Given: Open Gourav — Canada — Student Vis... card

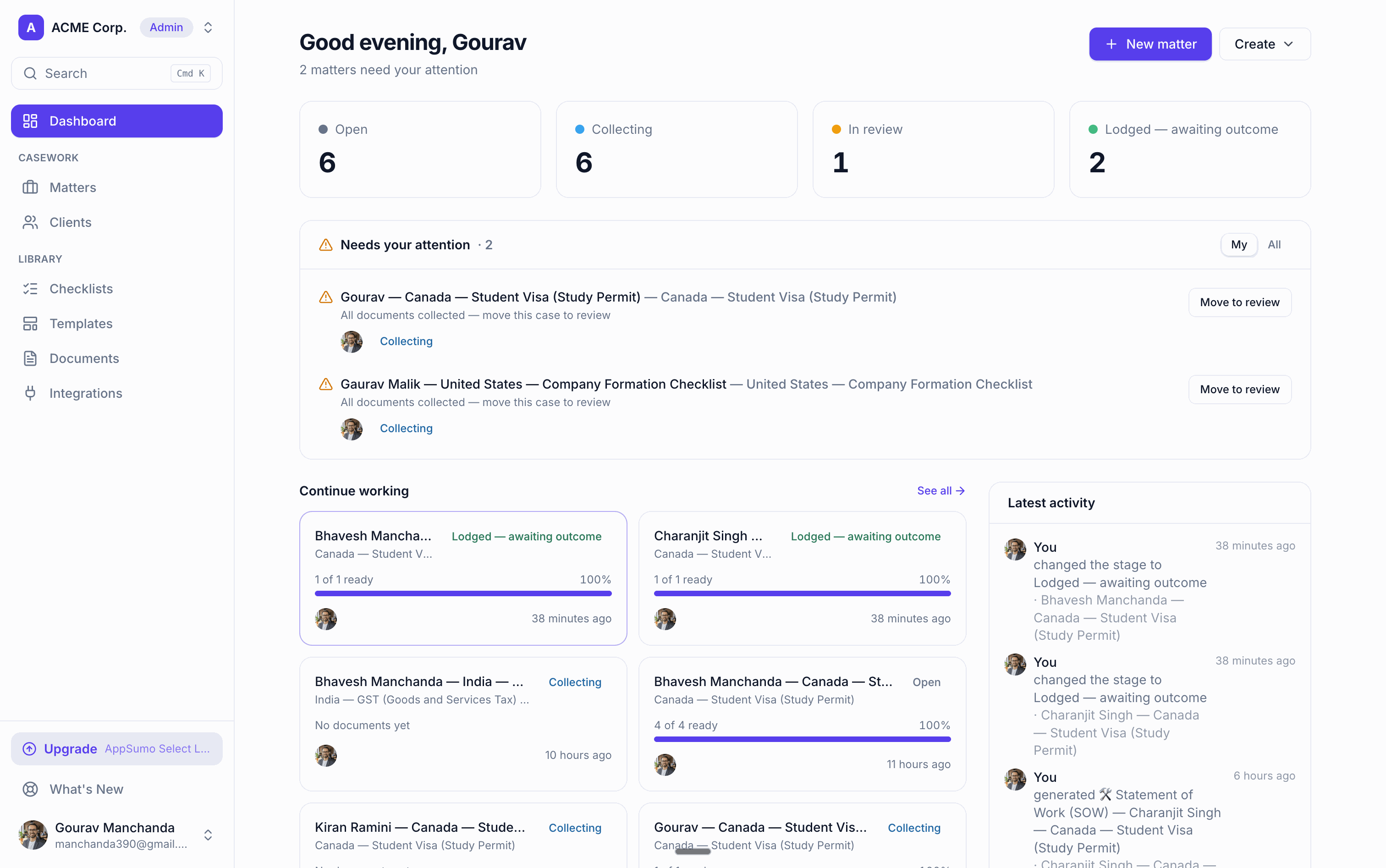Looking at the screenshot, I should click(802, 835).
